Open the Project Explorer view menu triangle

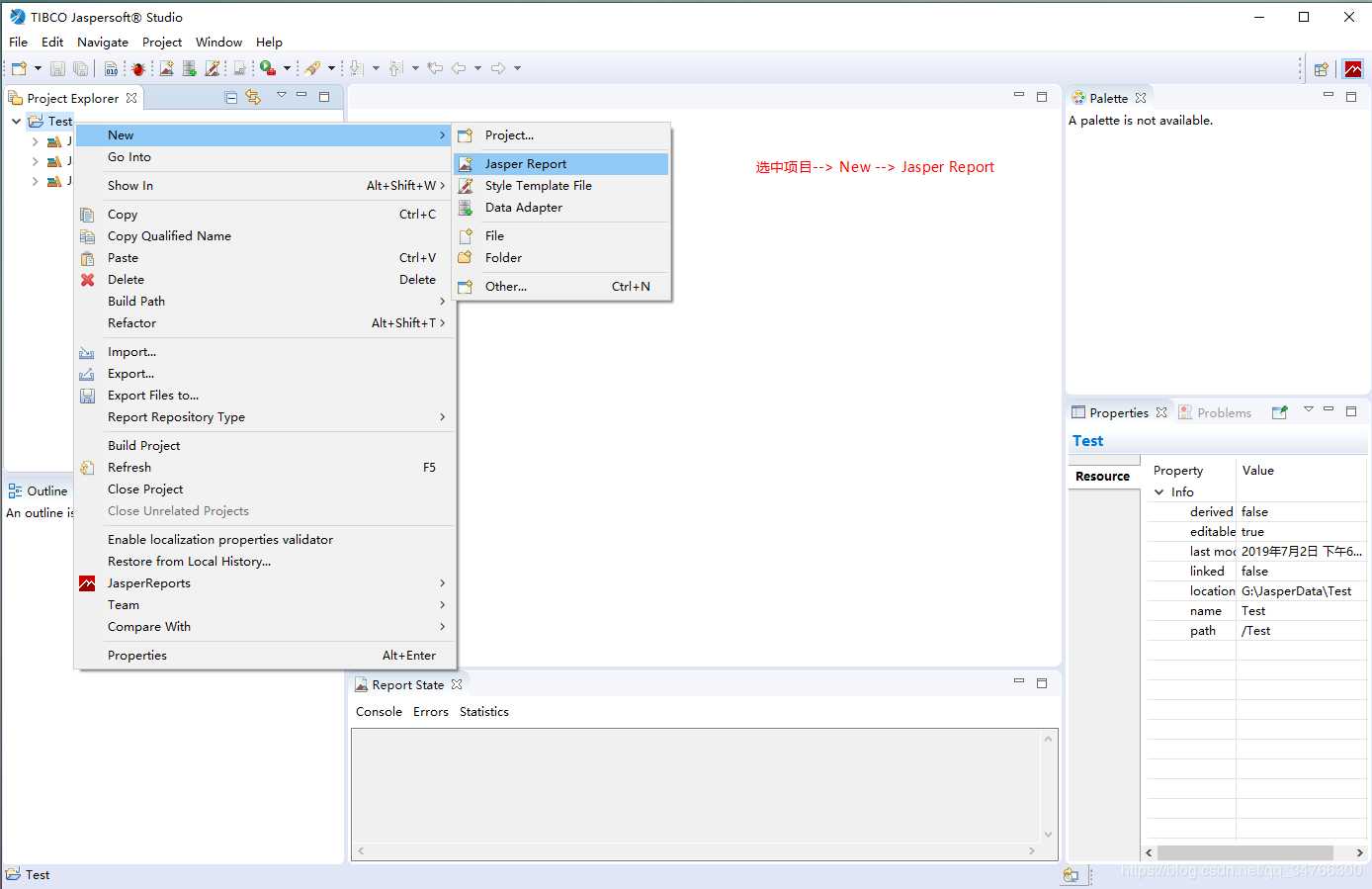point(282,95)
